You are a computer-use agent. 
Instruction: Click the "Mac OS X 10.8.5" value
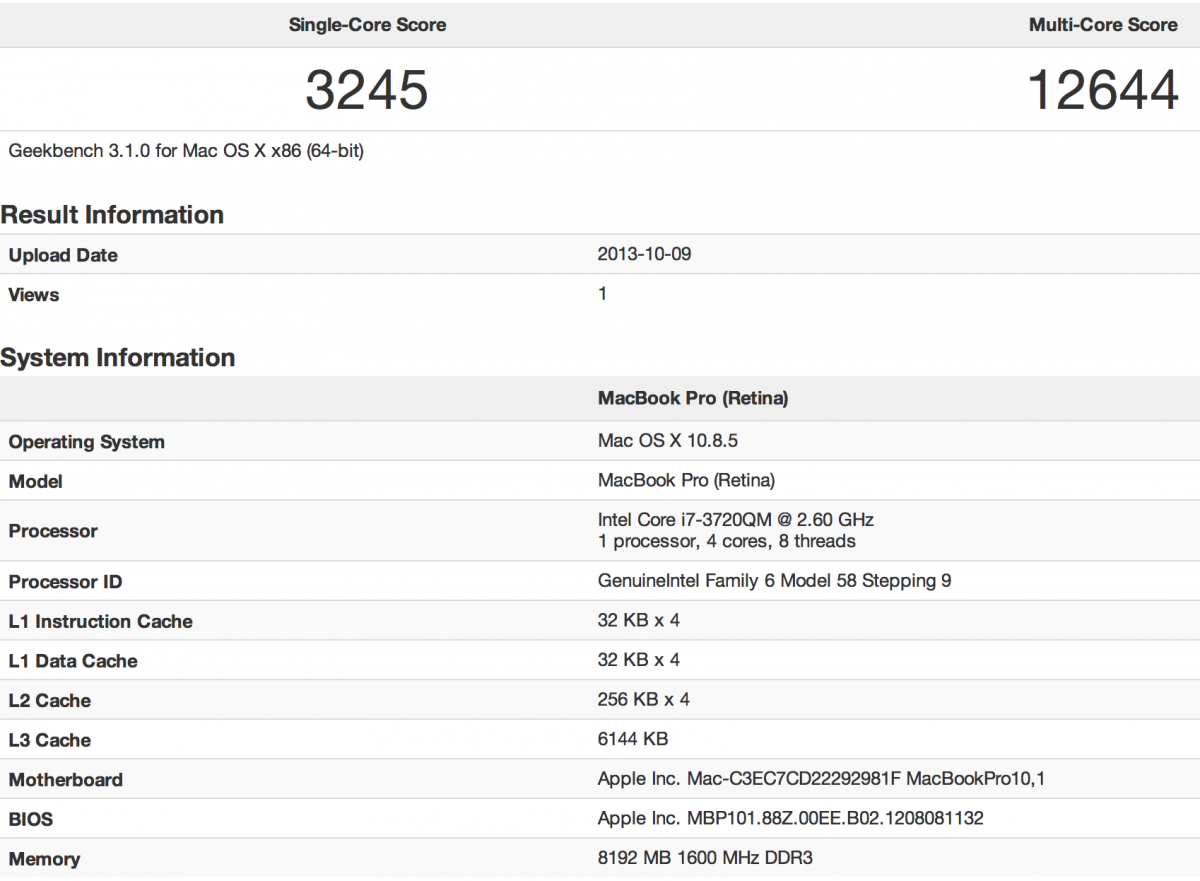(x=668, y=441)
